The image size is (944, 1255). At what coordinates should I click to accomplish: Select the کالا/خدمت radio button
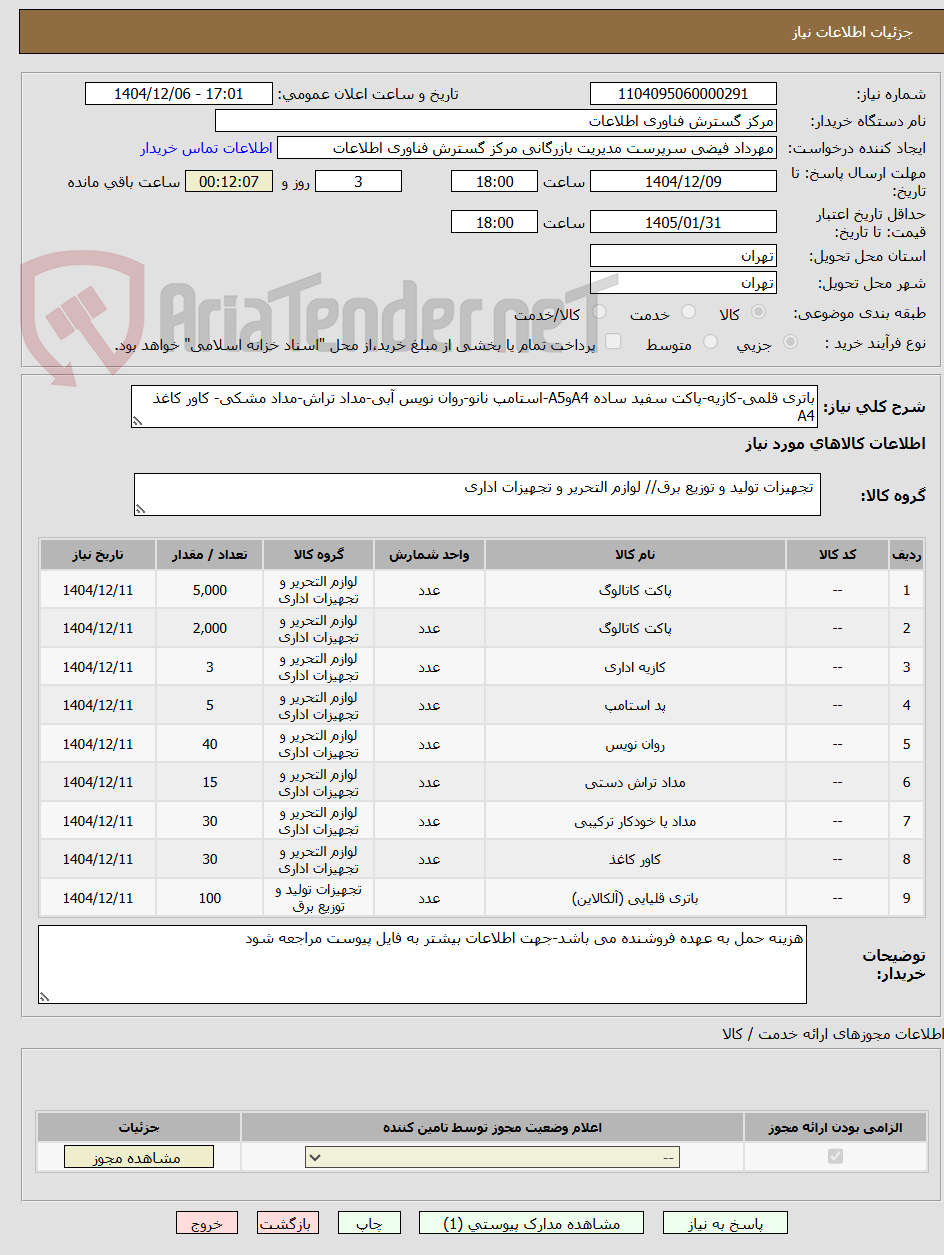599,313
